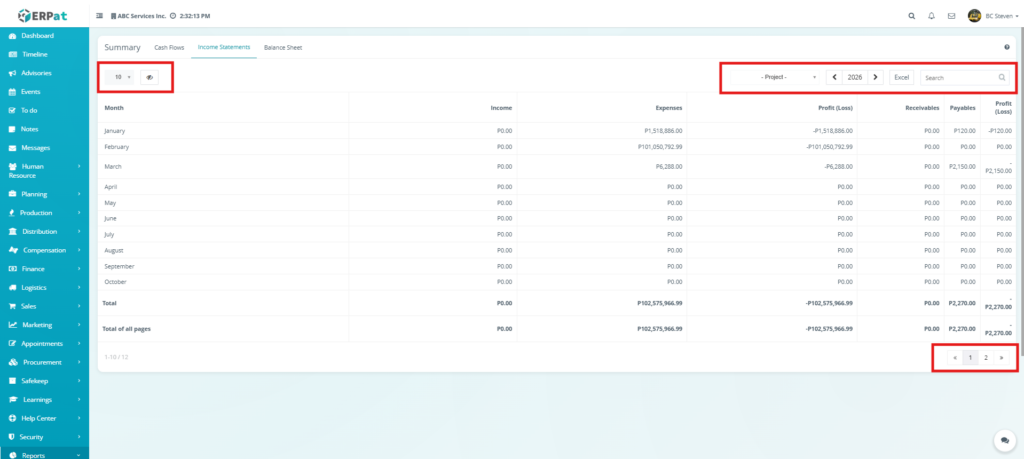This screenshot has width=1024, height=459.
Task: Expand the Safekeep menu
Action: (x=44, y=381)
